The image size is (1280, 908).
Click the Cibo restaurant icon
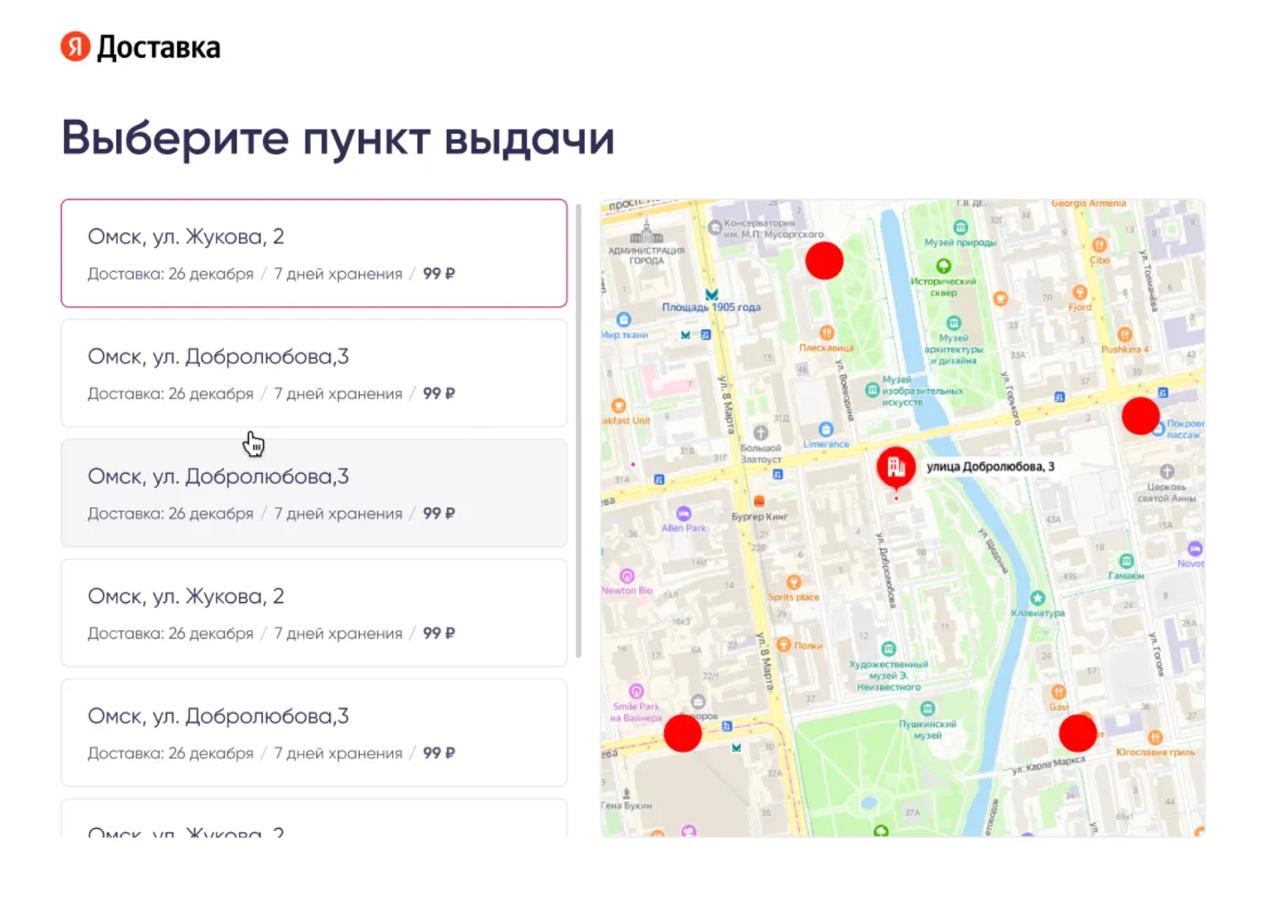pyautogui.click(x=1100, y=245)
